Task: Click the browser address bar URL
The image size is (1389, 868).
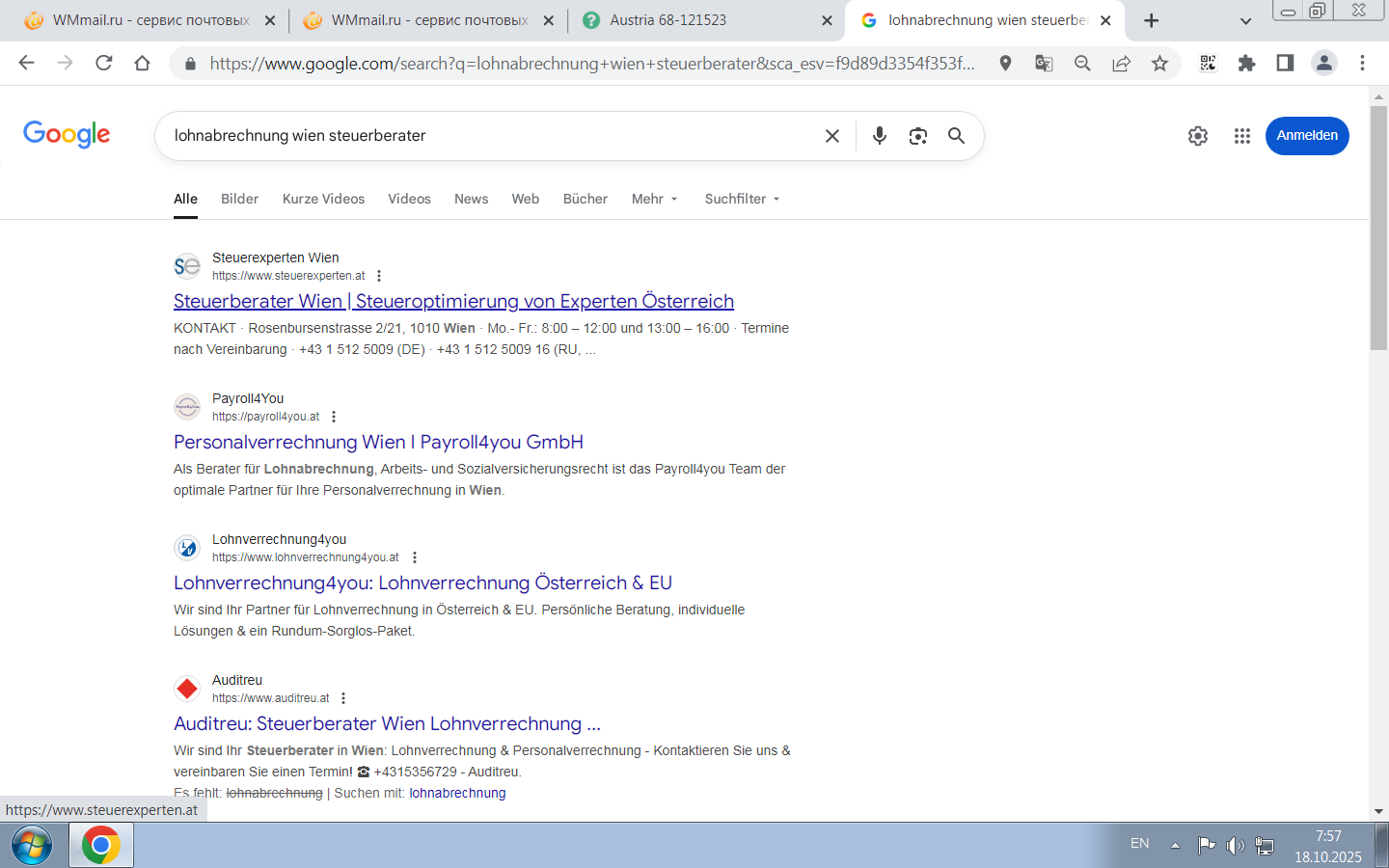Action: coord(592,63)
